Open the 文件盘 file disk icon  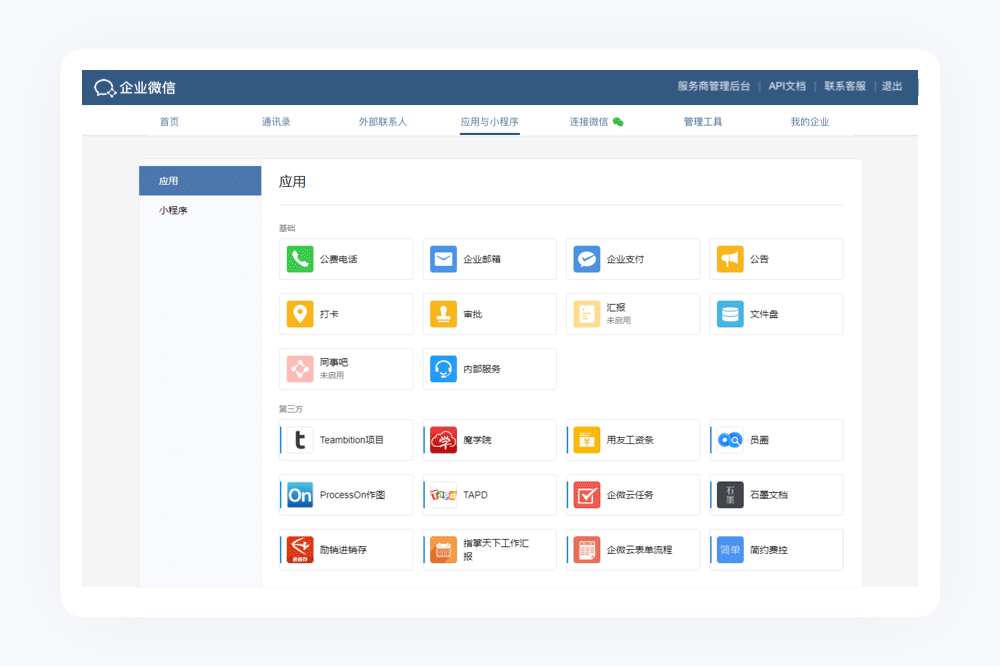(x=730, y=314)
